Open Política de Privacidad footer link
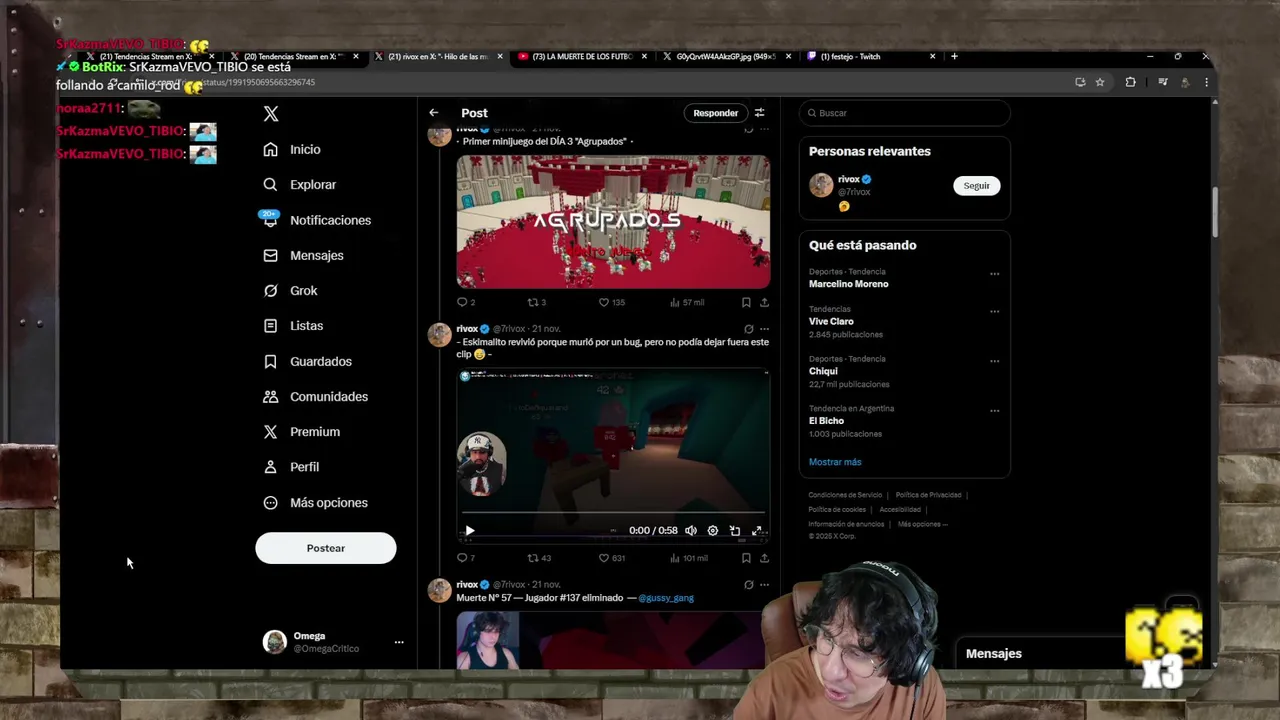This screenshot has width=1280, height=720. (928, 495)
